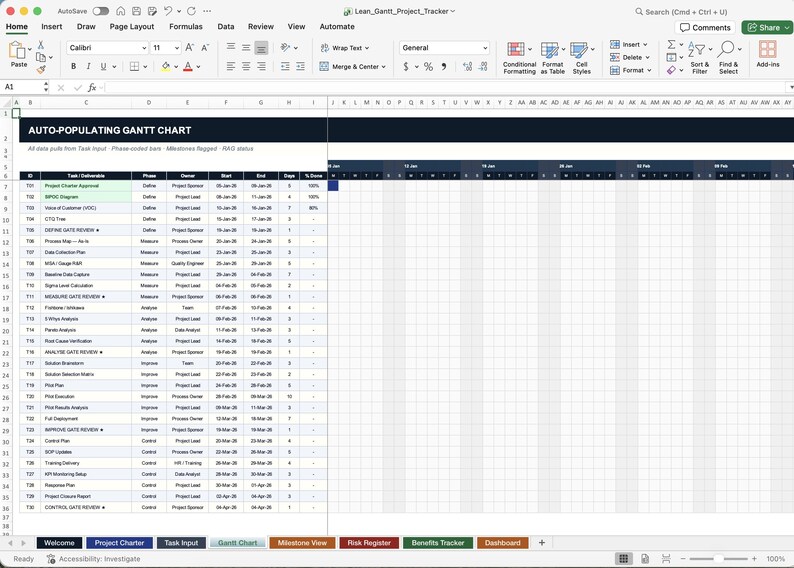
Task: Open the font color dropdown arrow
Action: 198,67
